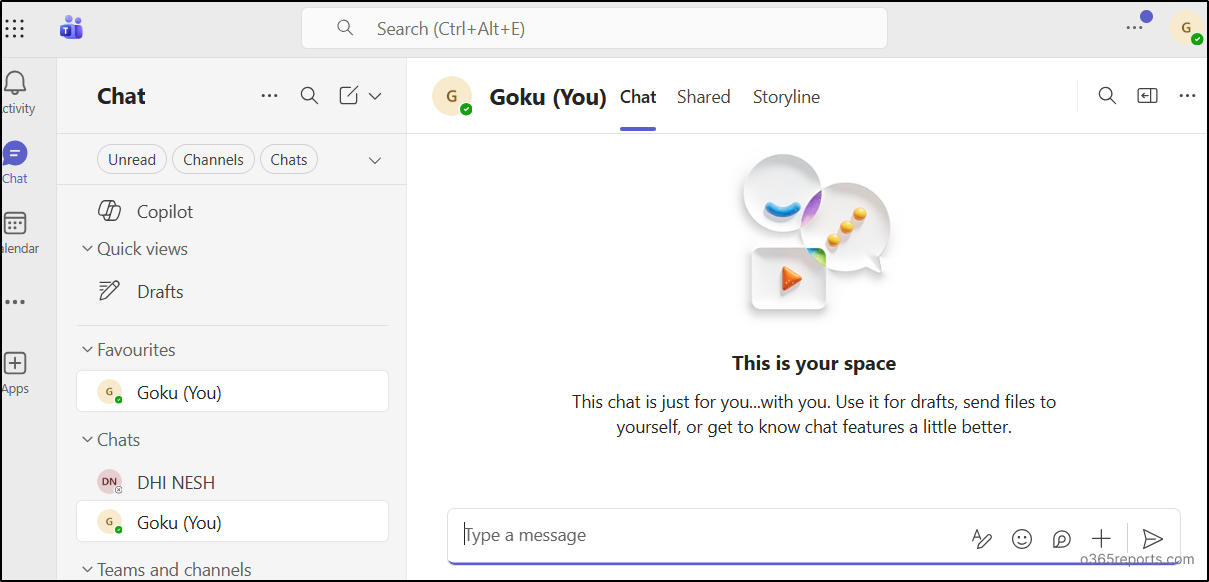The image size is (1209, 582).
Task: Open the chat details side panel icon
Action: click(x=1147, y=96)
